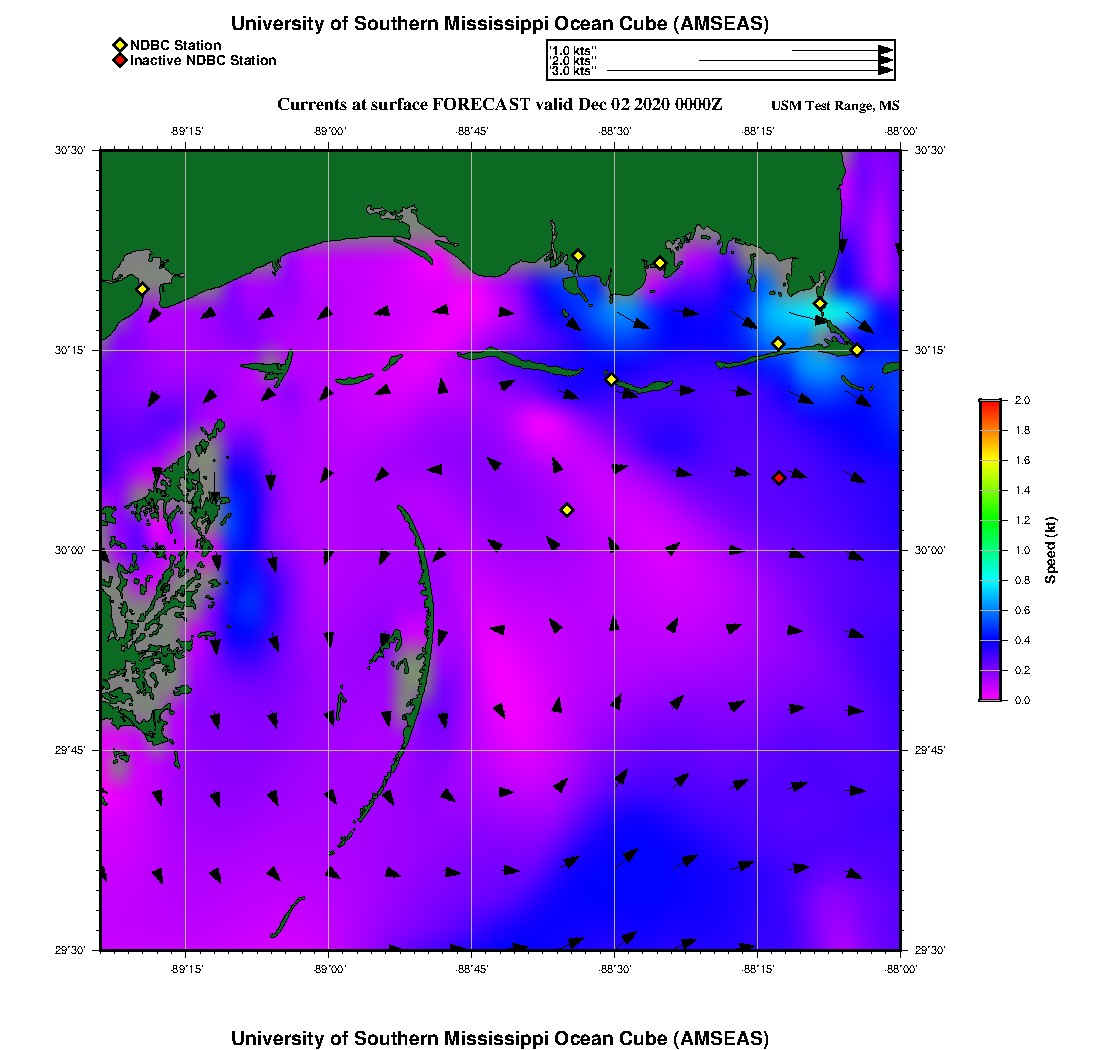Viewport: 1100px width, 1050px height.
Task: Click the "Speed (kt)" color bar label
Action: (x=1051, y=550)
